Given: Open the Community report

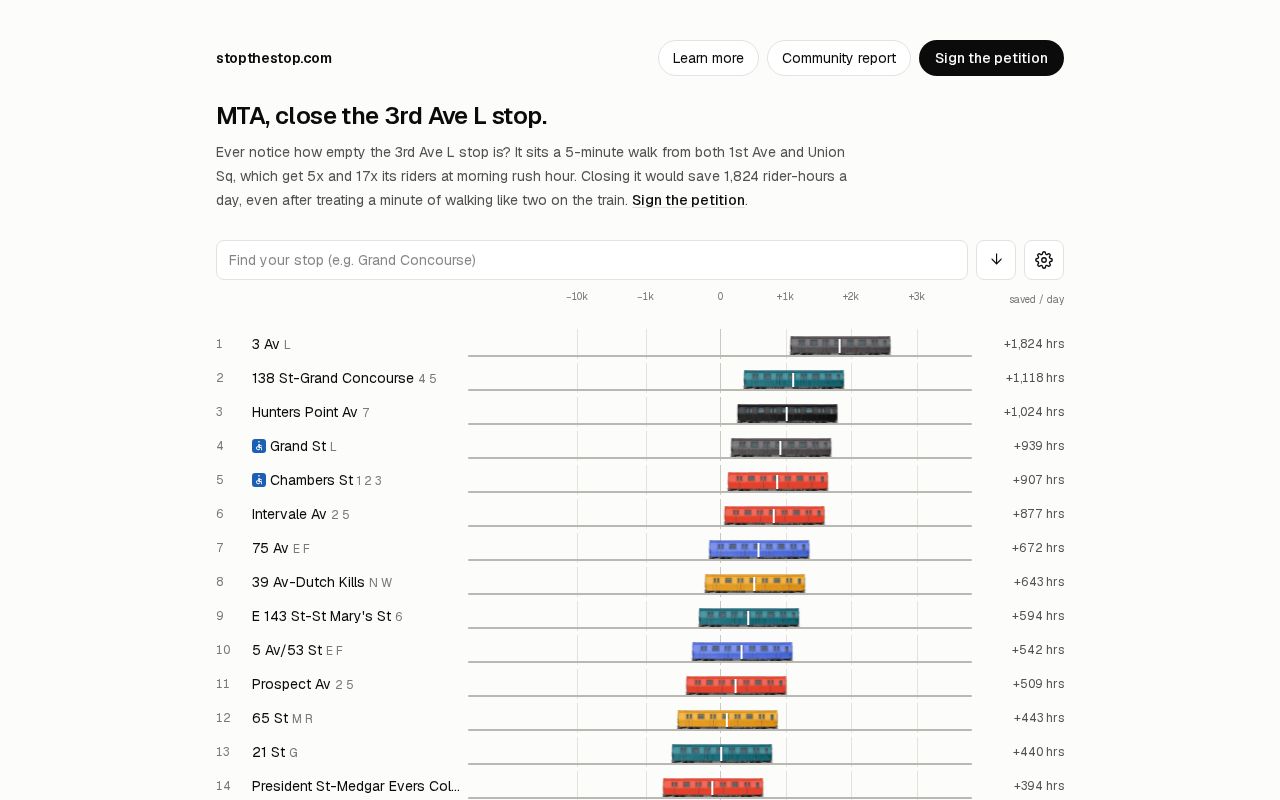Looking at the screenshot, I should click(839, 58).
